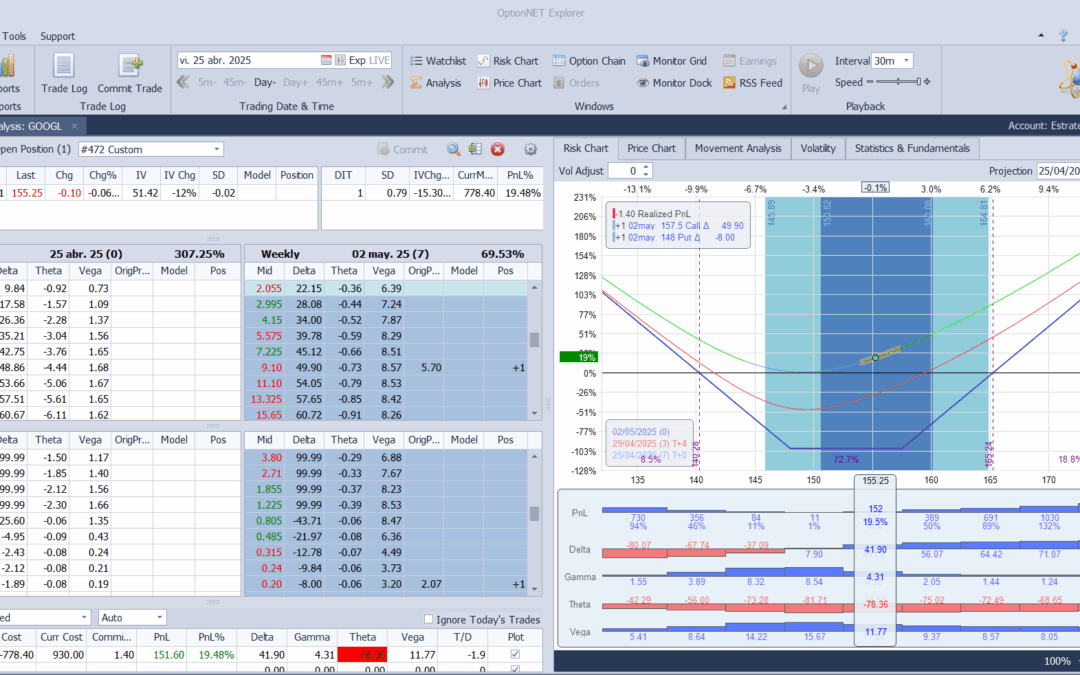Jump forward with the double-right arrow
Screen dimensions: 1080x675
(x=388, y=83)
